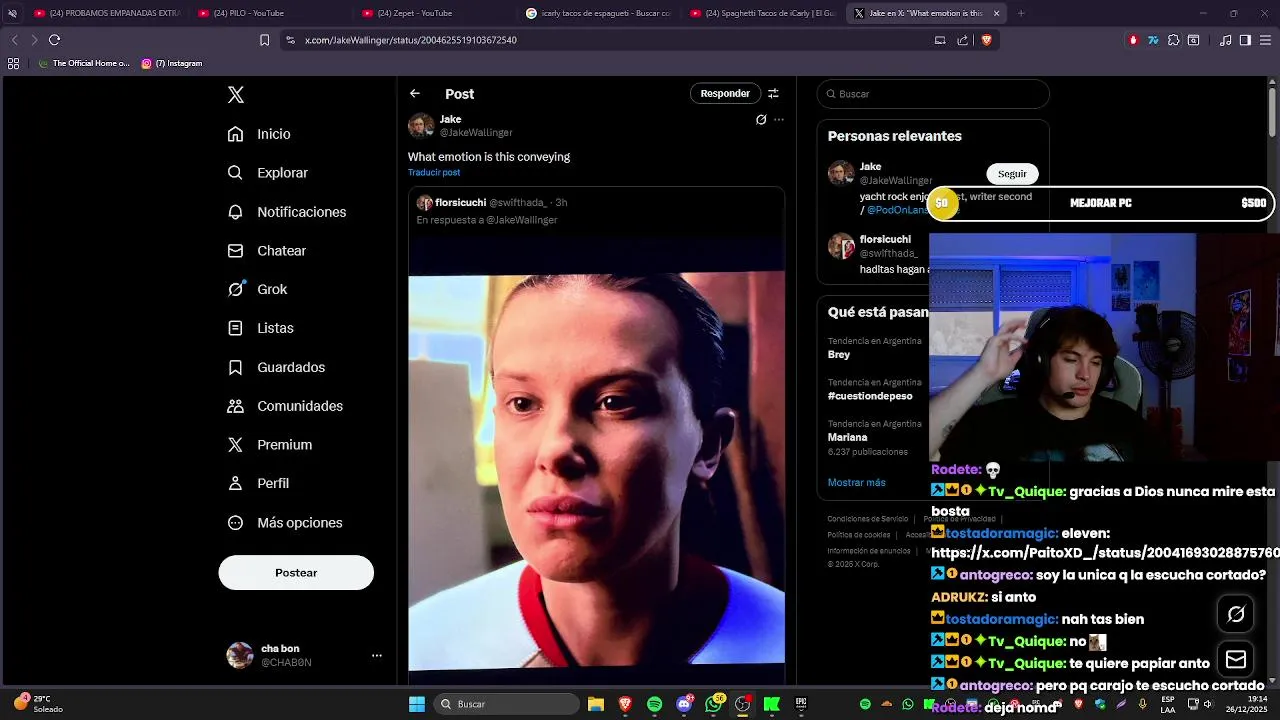Viewport: 1280px width, 720px height.
Task: Open the three-dot menu on Jake's post
Action: (x=779, y=120)
